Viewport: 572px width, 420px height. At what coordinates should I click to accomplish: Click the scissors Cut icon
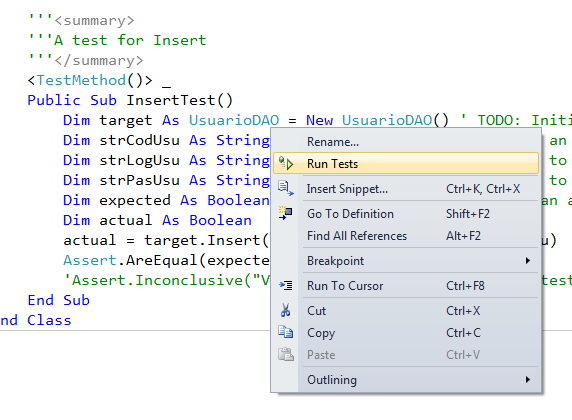286,310
